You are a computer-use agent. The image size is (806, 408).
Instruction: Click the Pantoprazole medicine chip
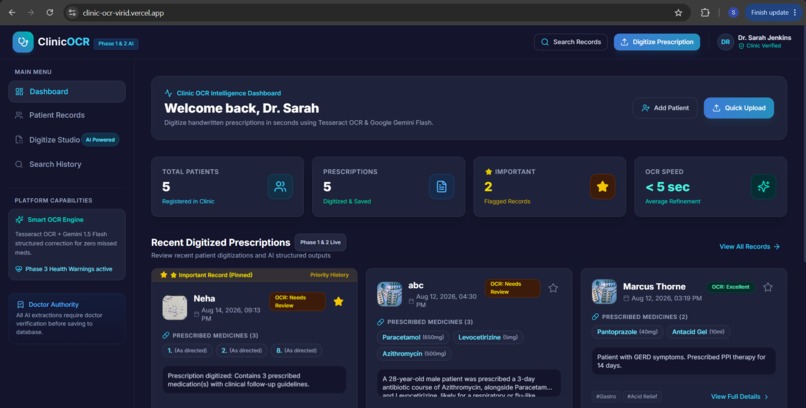627,332
